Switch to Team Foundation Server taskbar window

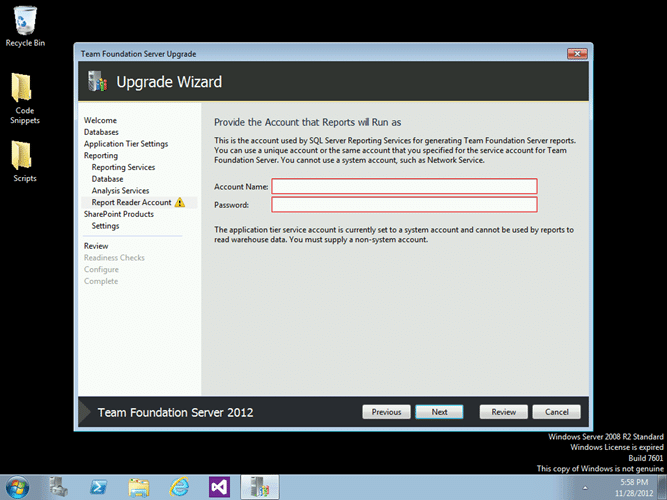tap(259, 487)
